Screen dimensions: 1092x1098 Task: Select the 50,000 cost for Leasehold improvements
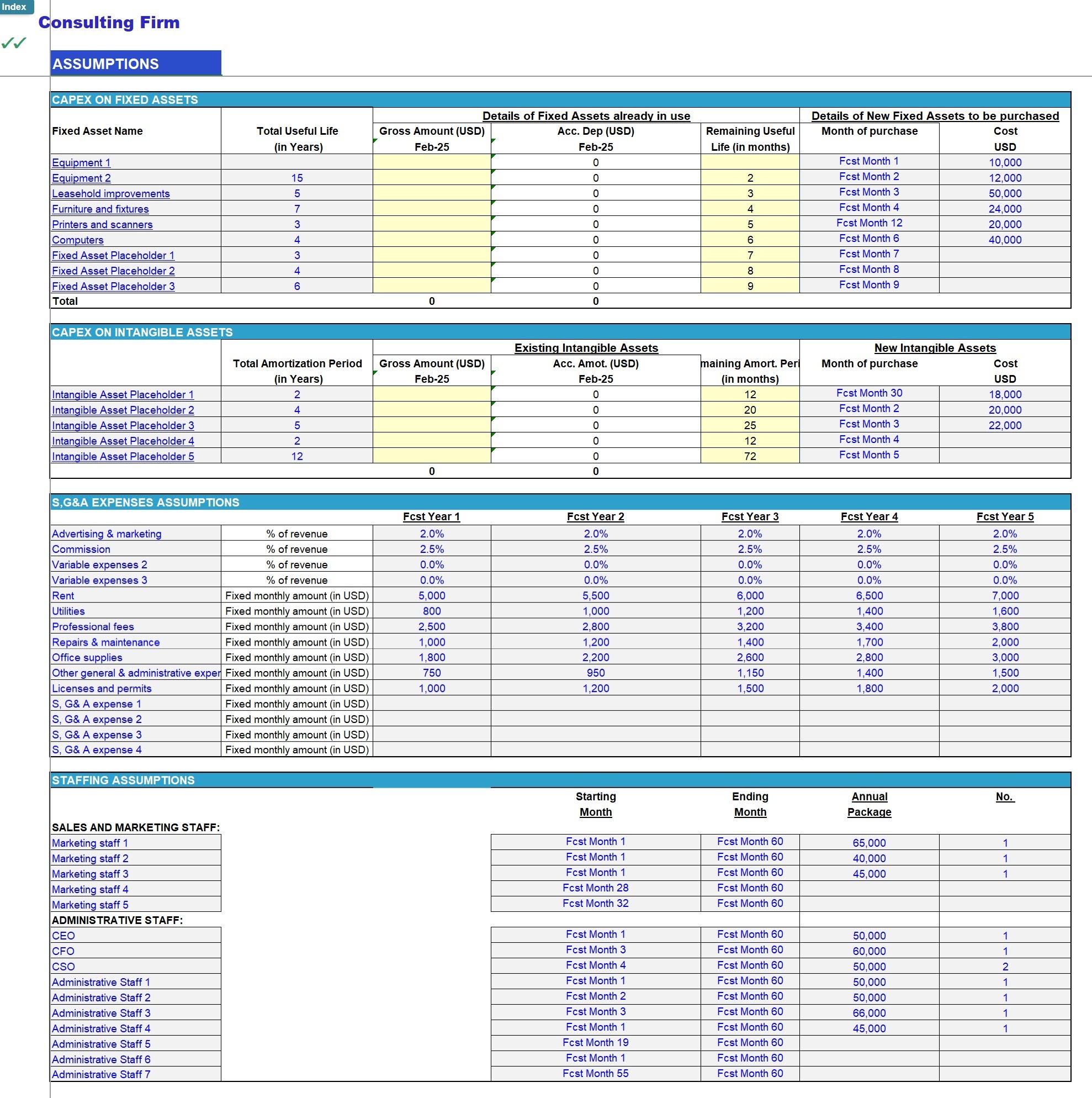pyautogui.click(x=1005, y=193)
